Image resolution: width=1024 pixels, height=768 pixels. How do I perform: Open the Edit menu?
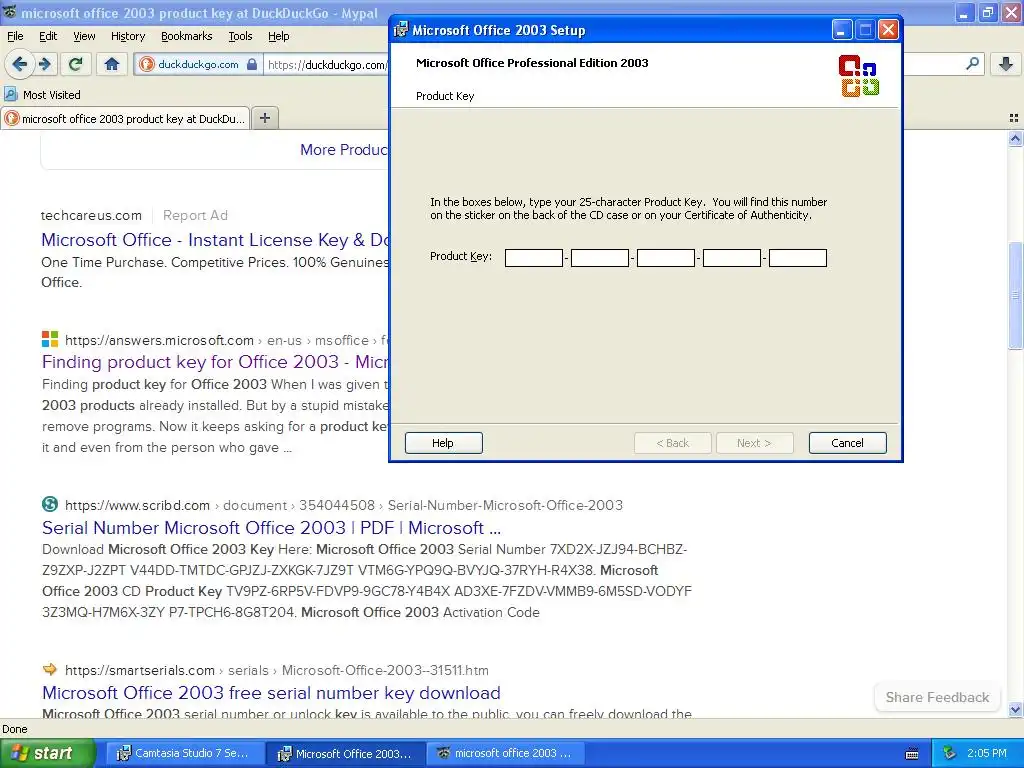pyautogui.click(x=48, y=36)
